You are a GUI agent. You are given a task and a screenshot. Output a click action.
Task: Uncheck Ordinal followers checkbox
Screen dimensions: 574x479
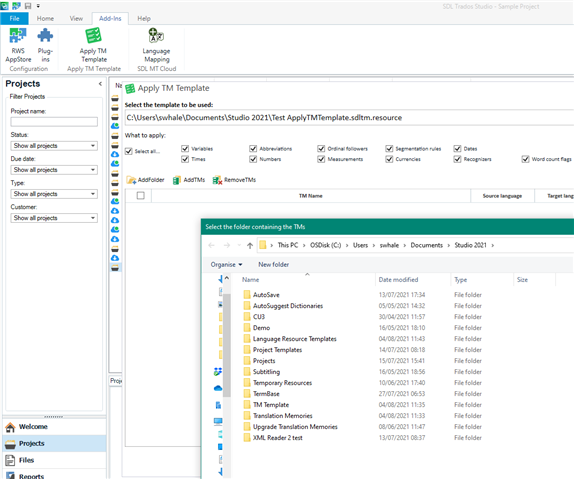(x=321, y=148)
